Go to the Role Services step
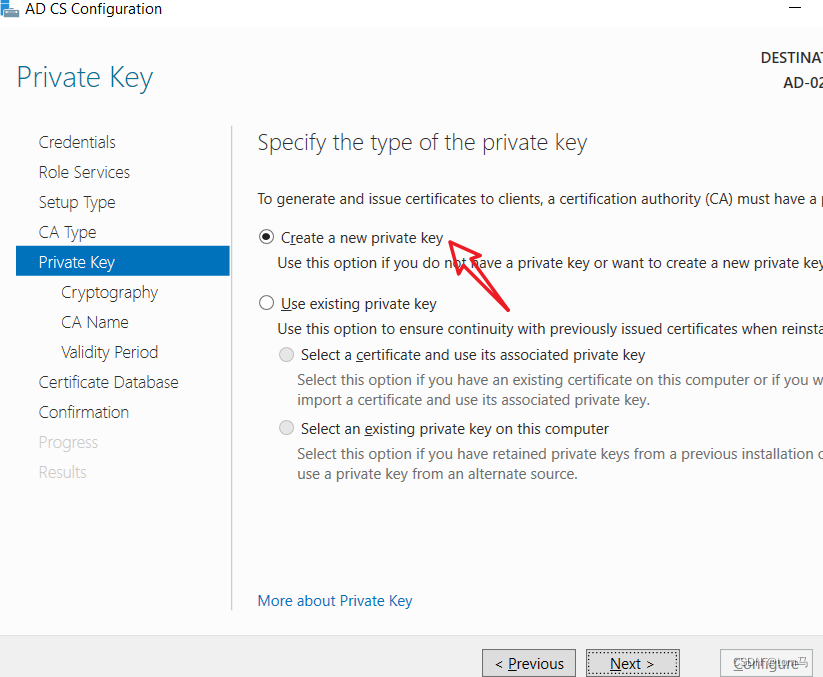Viewport: 823px width, 677px height. tap(84, 172)
